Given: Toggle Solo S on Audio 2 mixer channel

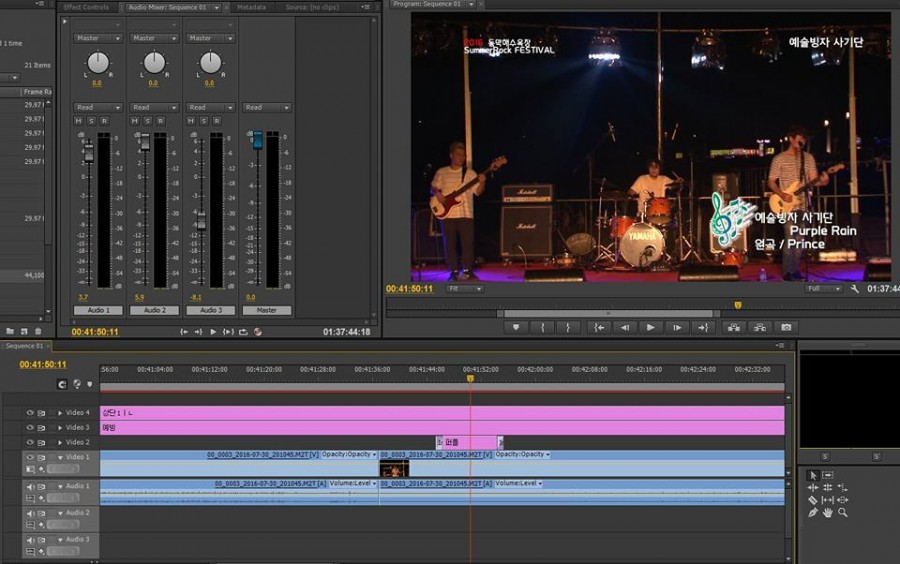Looking at the screenshot, I should tap(148, 121).
